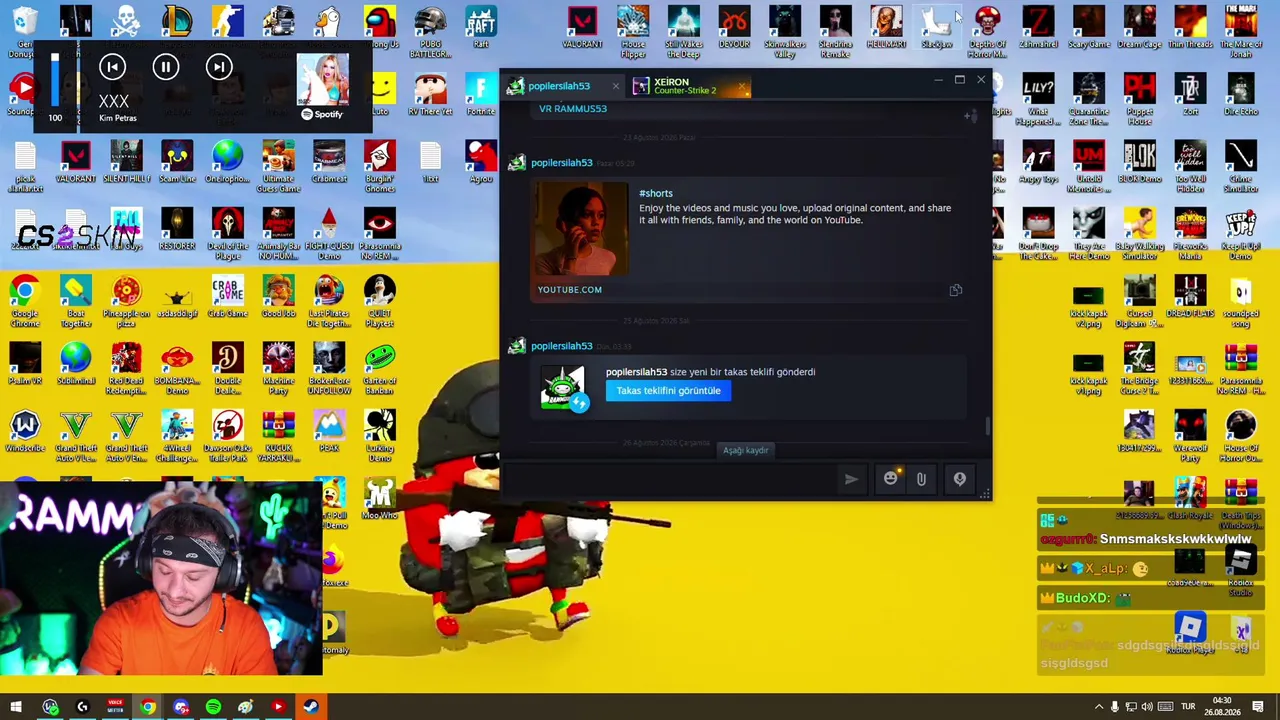Image resolution: width=1280 pixels, height=720 pixels.
Task: Launch RESTORER desktop icon
Action: pos(177,229)
